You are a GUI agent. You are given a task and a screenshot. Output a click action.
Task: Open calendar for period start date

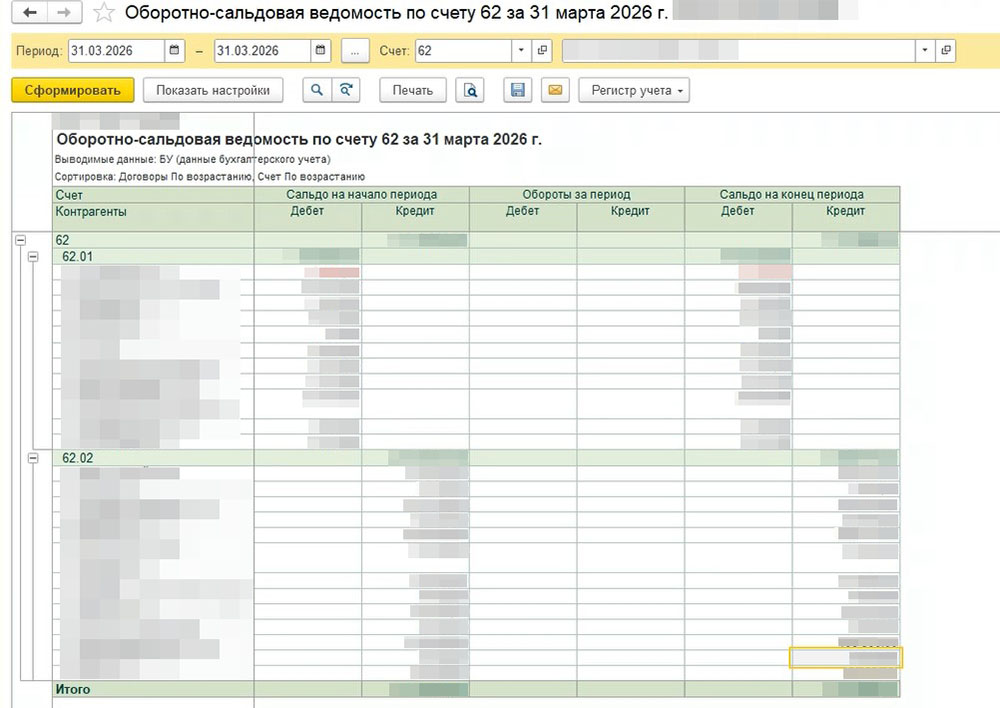pos(175,50)
